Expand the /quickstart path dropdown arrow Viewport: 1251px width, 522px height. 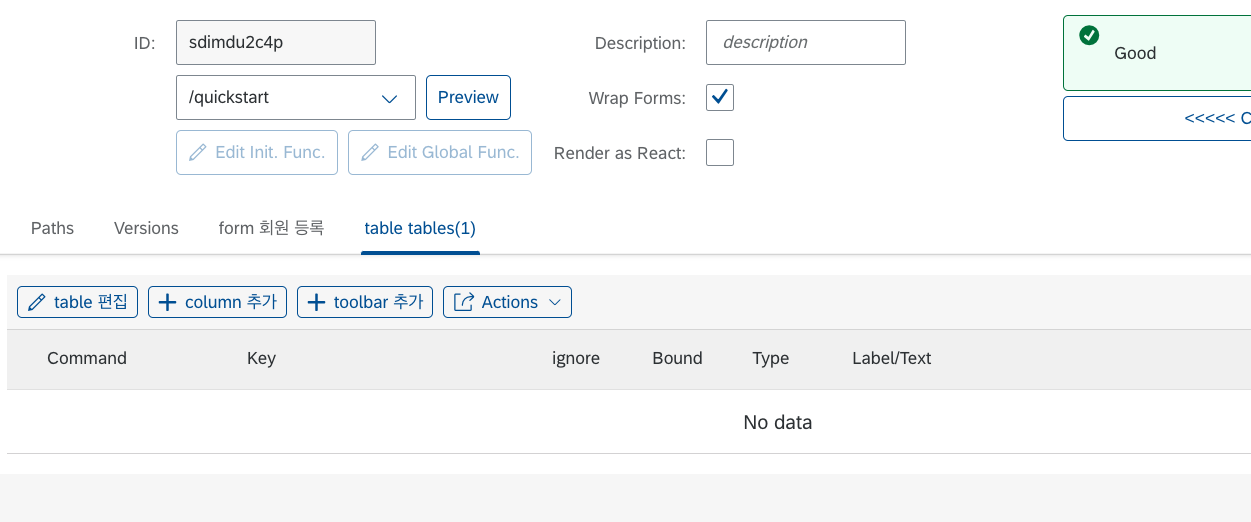tap(390, 98)
